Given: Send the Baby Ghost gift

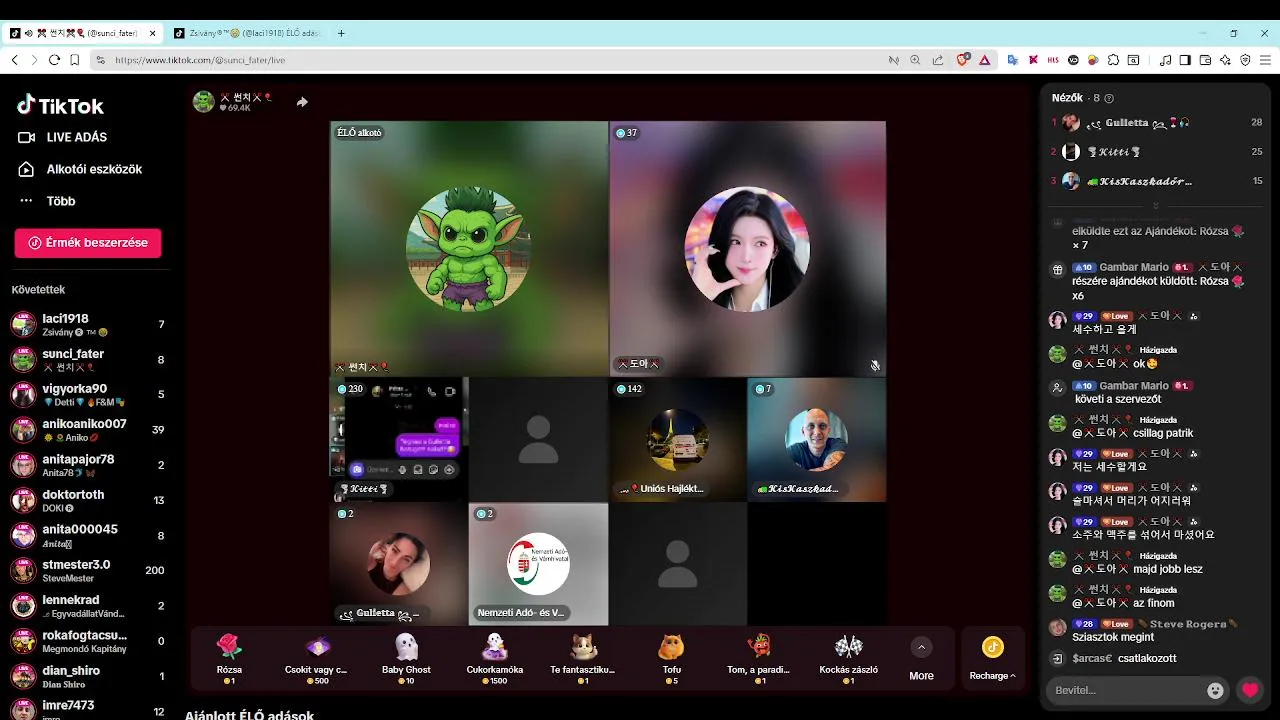Looking at the screenshot, I should point(406,658).
